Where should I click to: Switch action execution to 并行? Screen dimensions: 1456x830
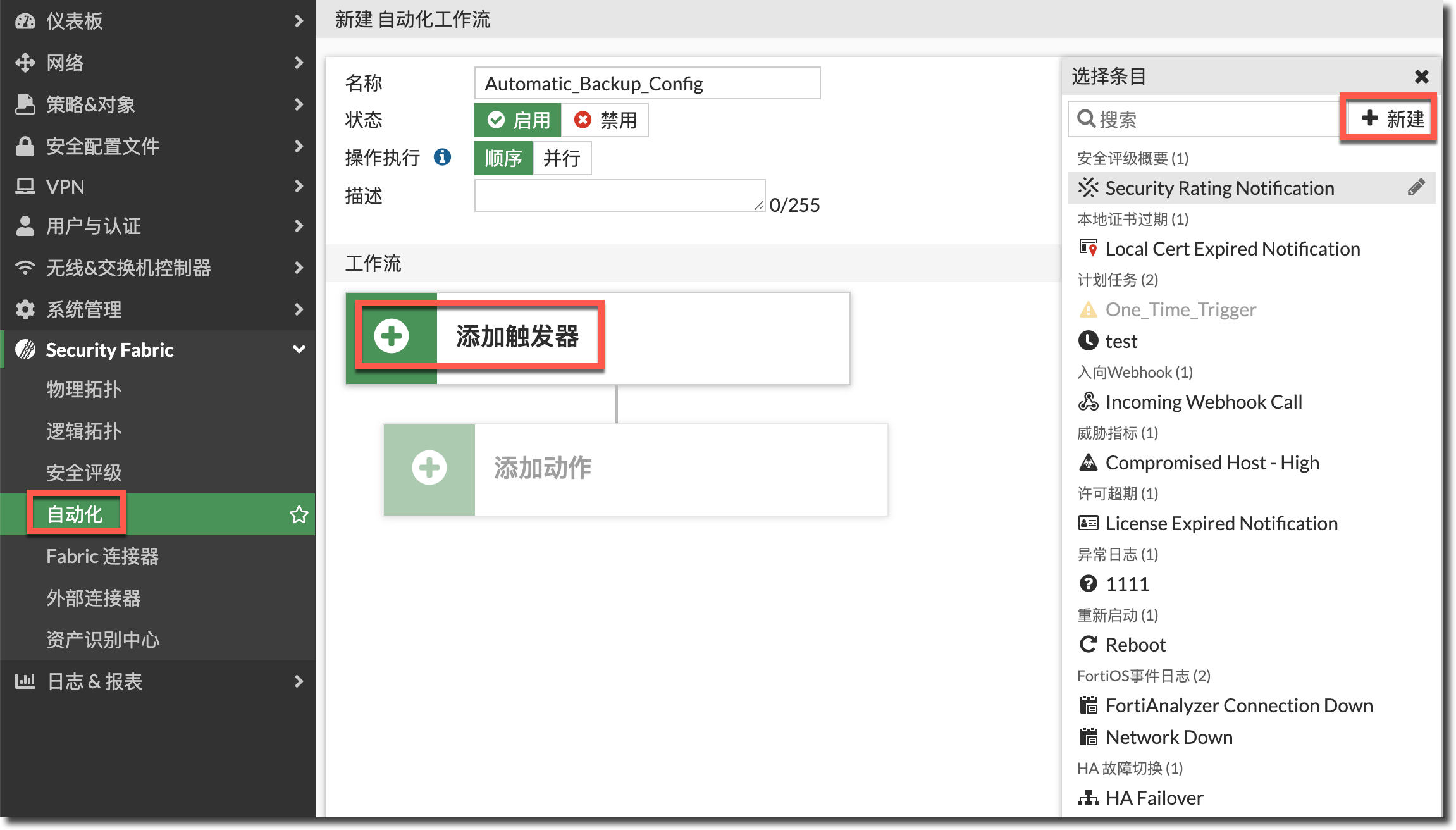pos(562,158)
